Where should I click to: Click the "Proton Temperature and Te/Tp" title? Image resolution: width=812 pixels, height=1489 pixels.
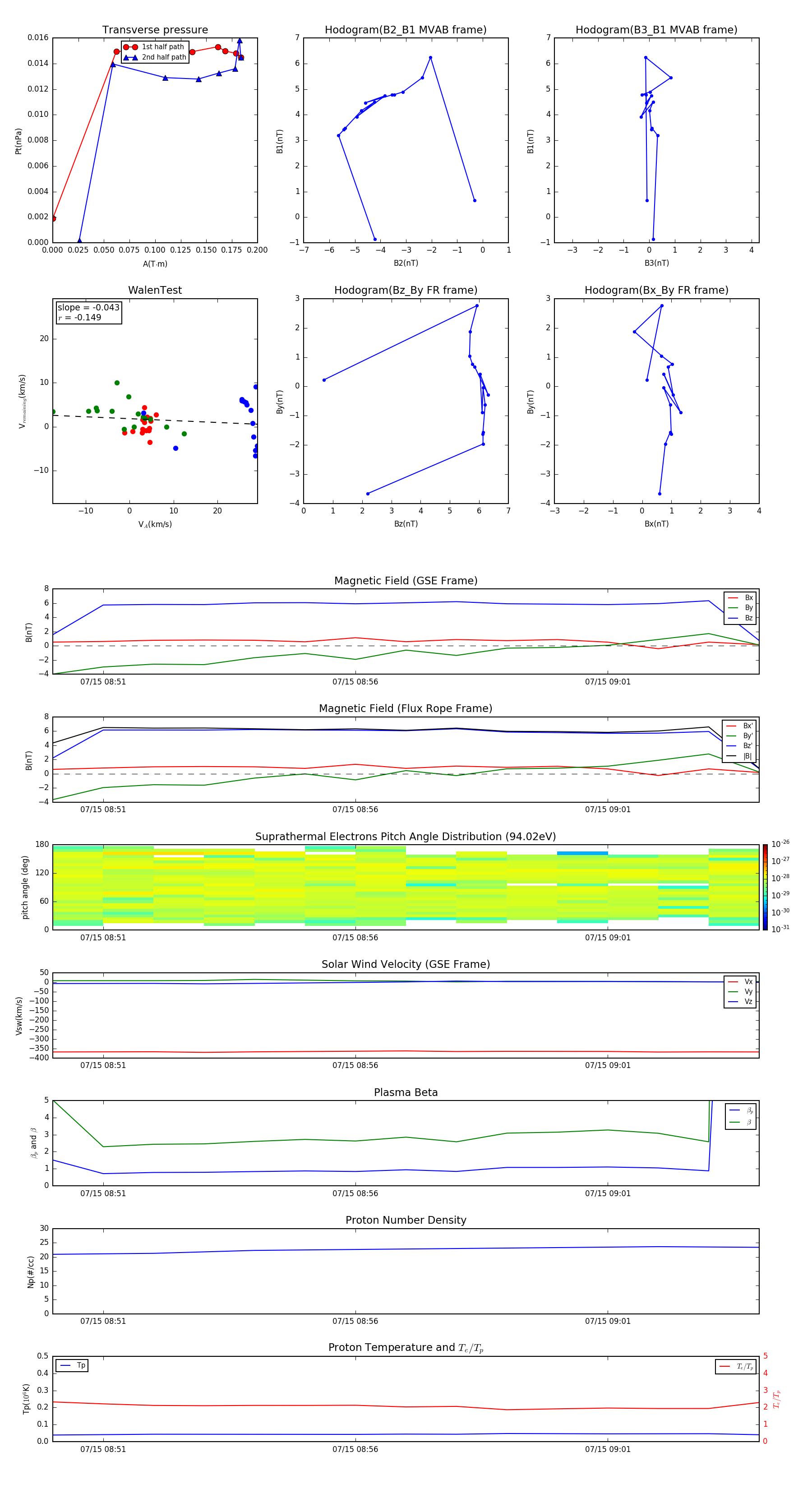point(406,1347)
